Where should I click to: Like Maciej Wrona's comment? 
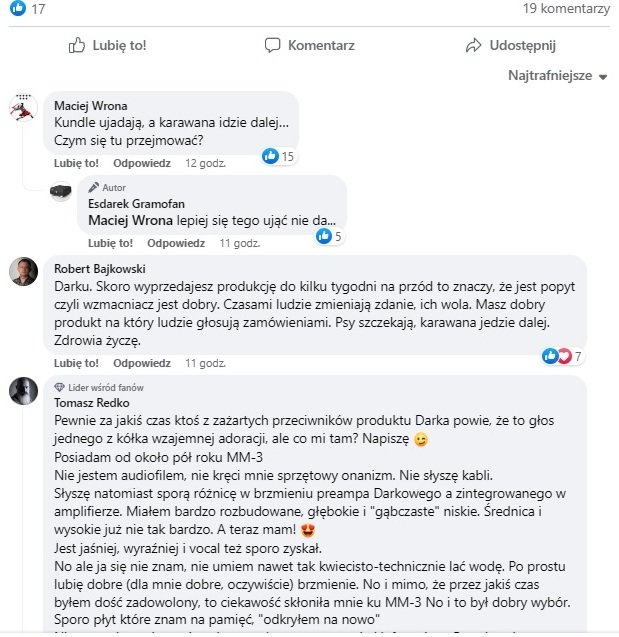(x=76, y=163)
